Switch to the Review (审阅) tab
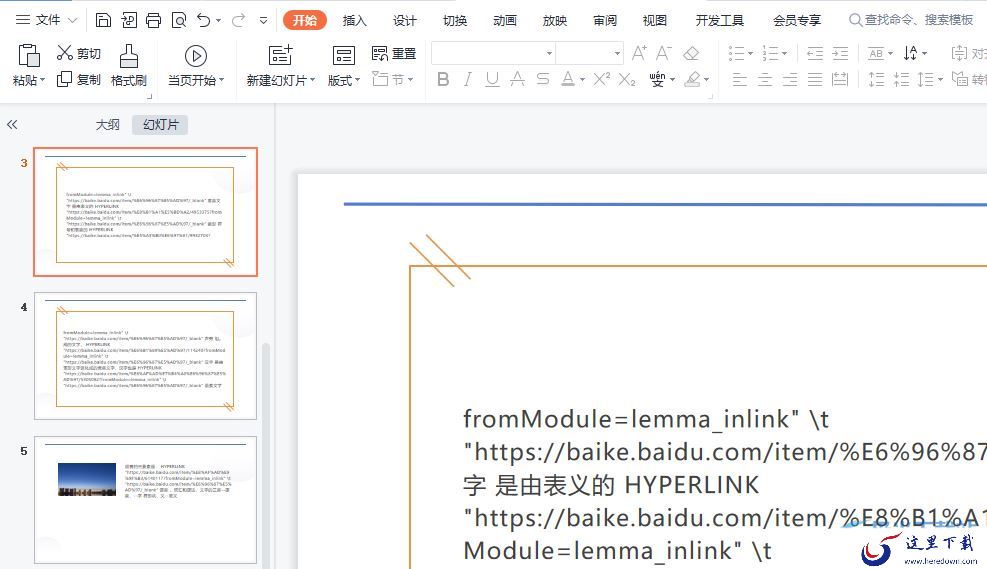Viewport: 987px width, 569px height. (x=605, y=20)
